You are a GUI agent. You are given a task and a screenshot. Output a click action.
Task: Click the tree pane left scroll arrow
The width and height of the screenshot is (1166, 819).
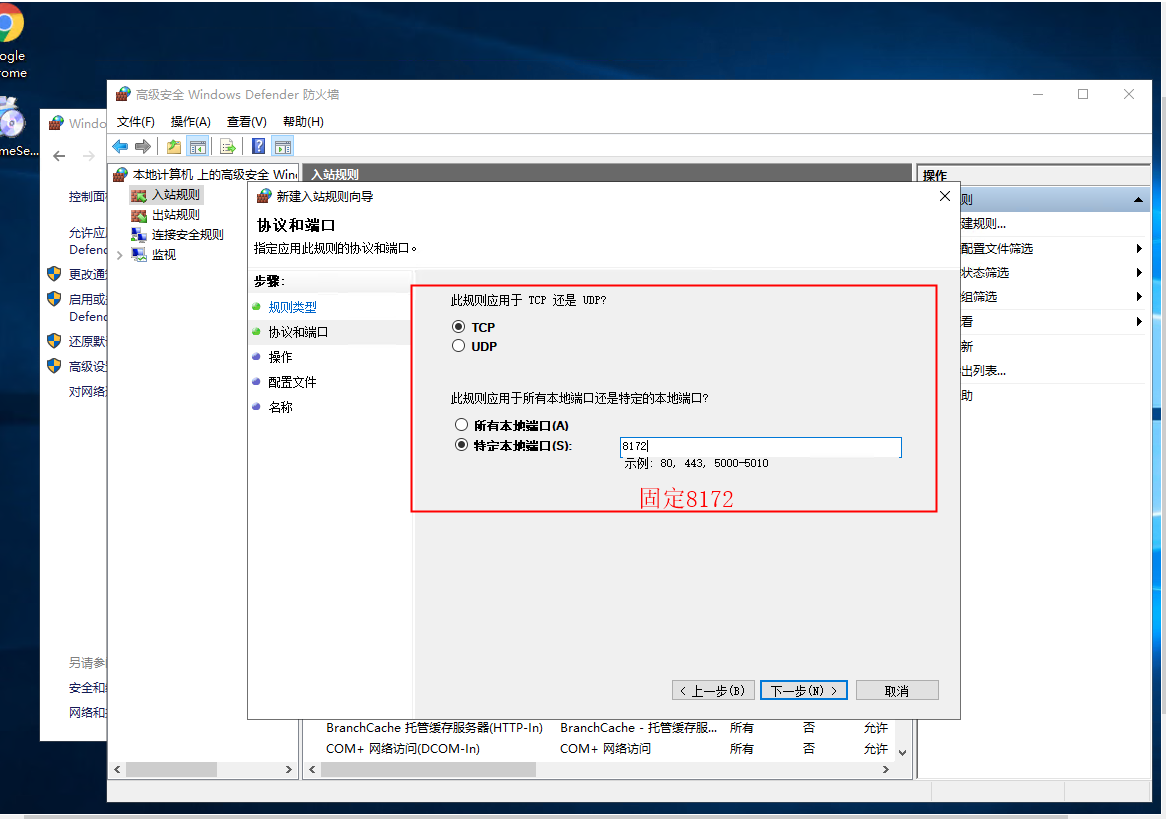coord(117,769)
